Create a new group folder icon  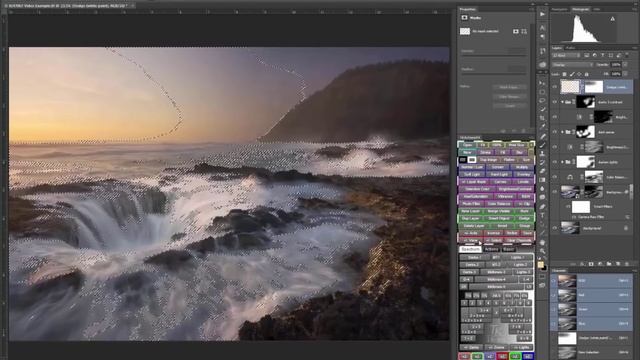(x=609, y=264)
